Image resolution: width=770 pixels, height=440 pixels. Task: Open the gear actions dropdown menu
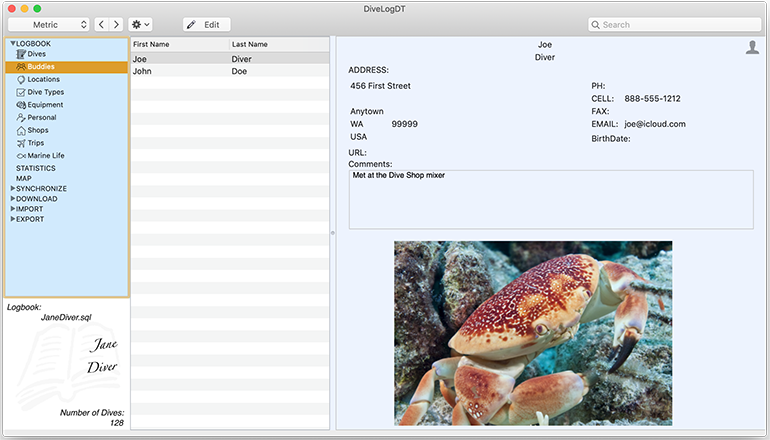tap(141, 24)
